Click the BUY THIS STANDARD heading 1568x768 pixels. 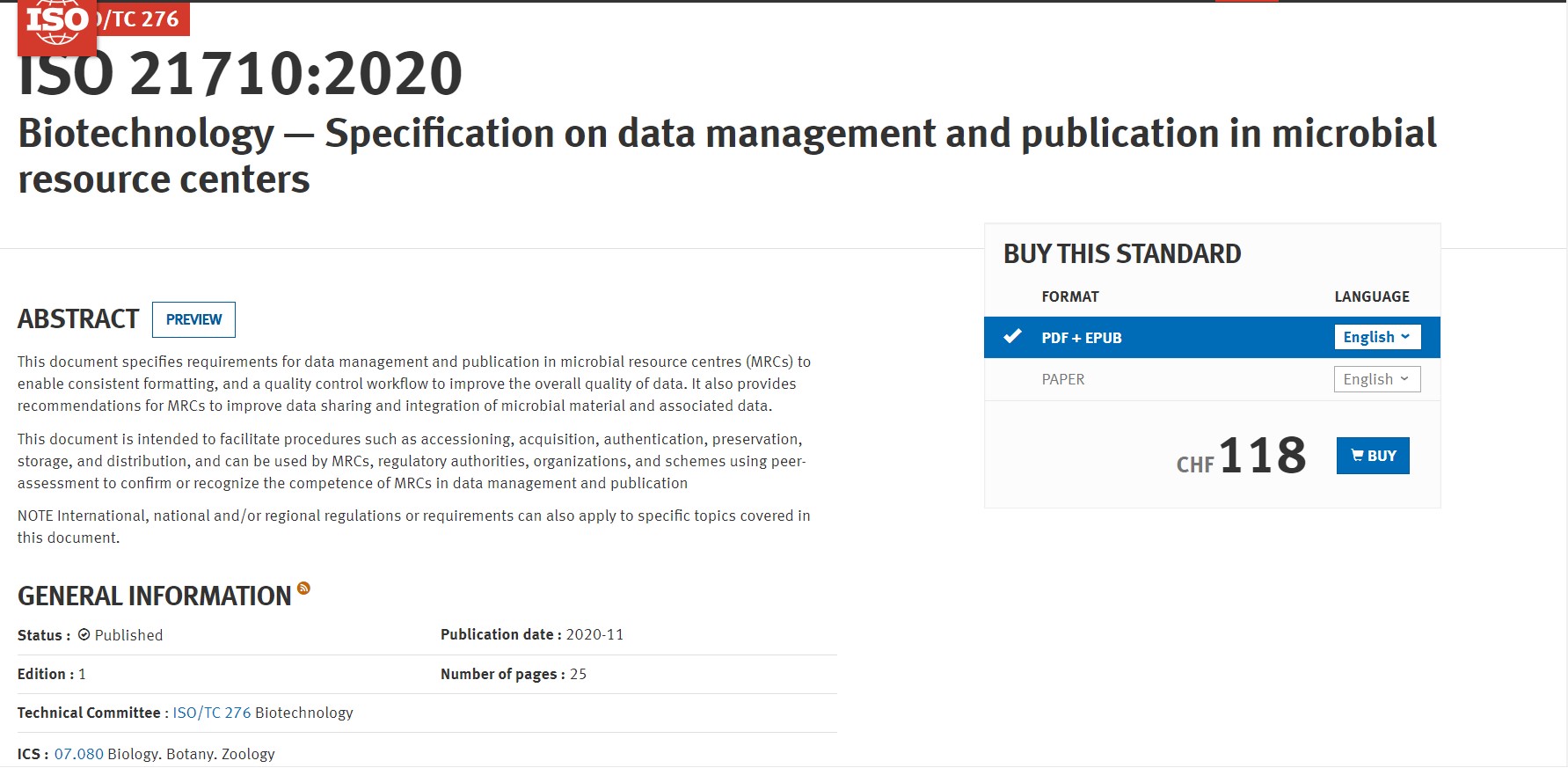[1122, 254]
